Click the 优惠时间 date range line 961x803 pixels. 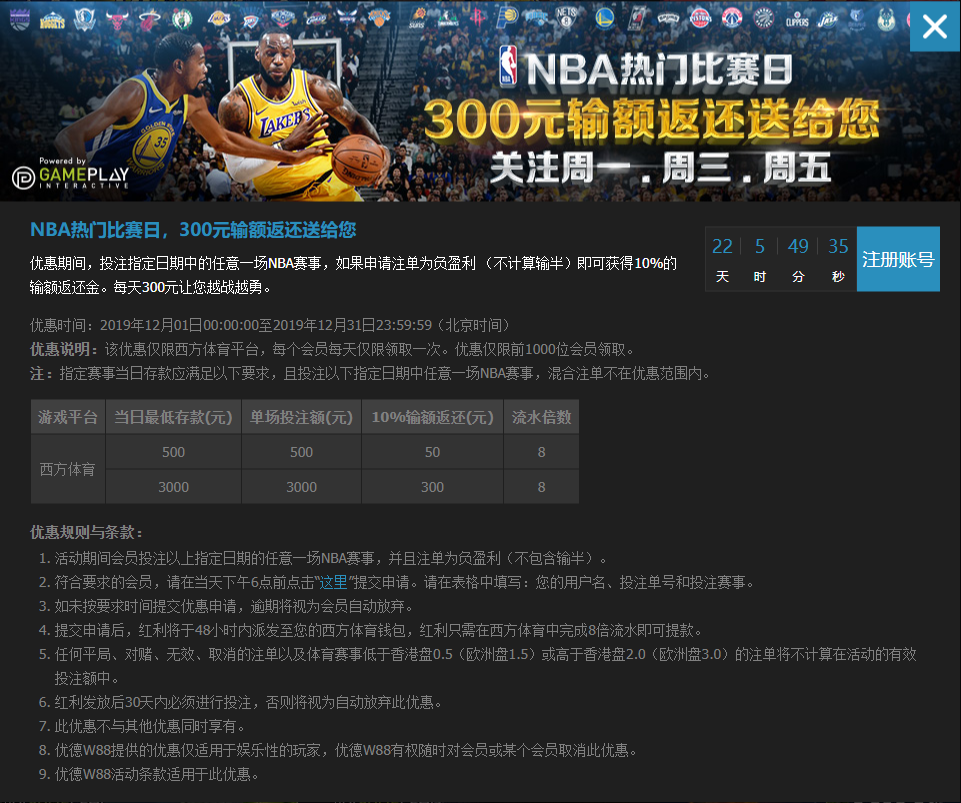pyautogui.click(x=270, y=325)
